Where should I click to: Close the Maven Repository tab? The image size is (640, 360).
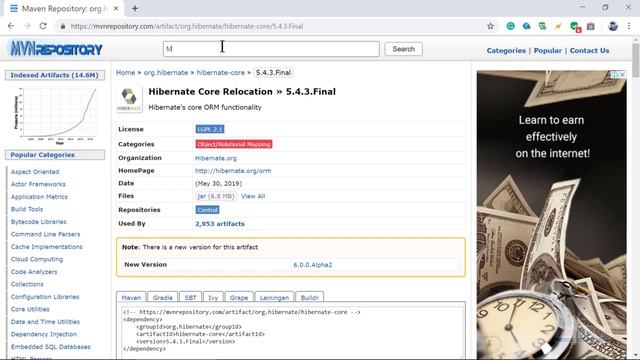116,8
